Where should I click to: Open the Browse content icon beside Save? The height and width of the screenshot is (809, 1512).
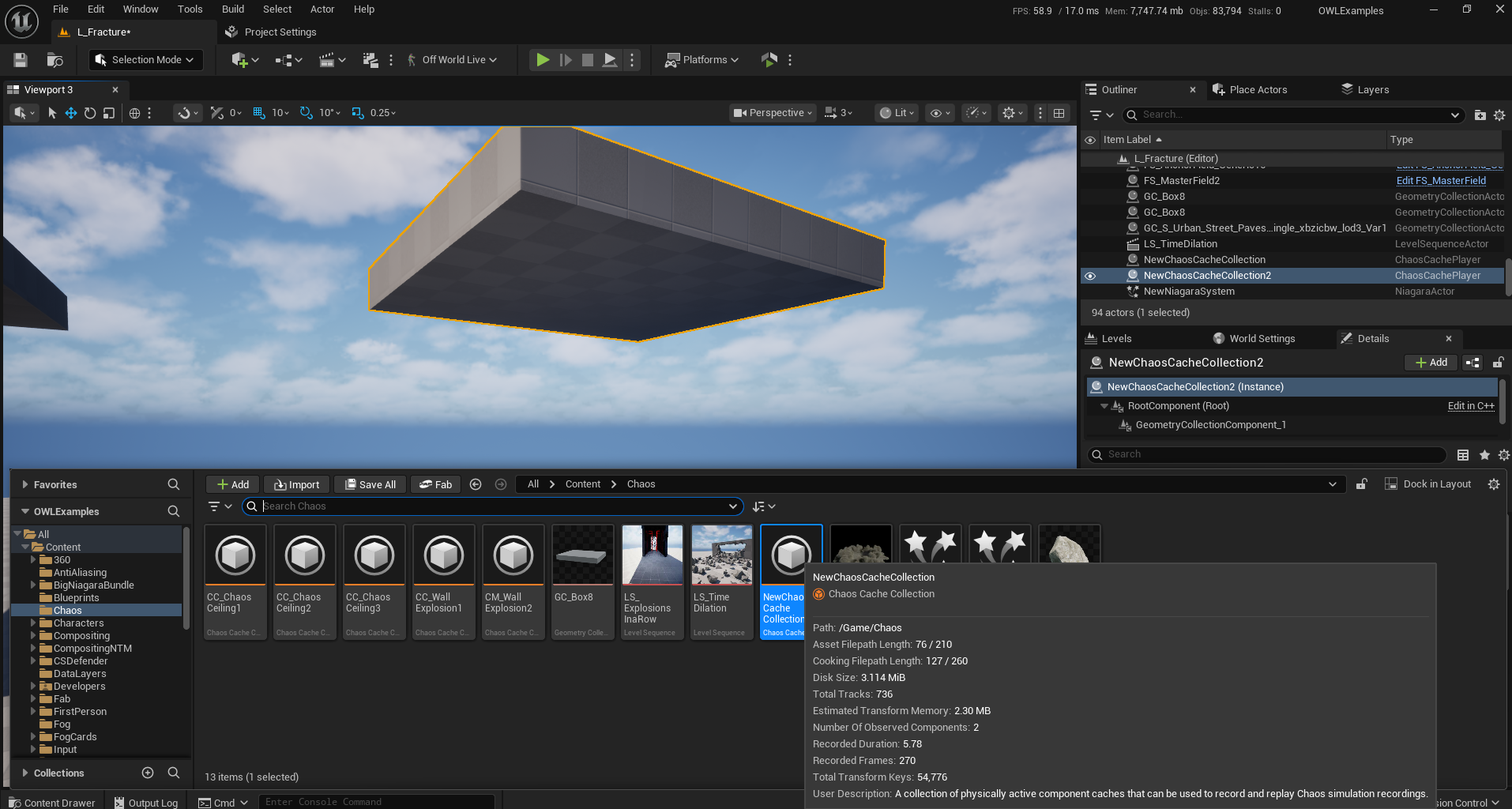(55, 60)
